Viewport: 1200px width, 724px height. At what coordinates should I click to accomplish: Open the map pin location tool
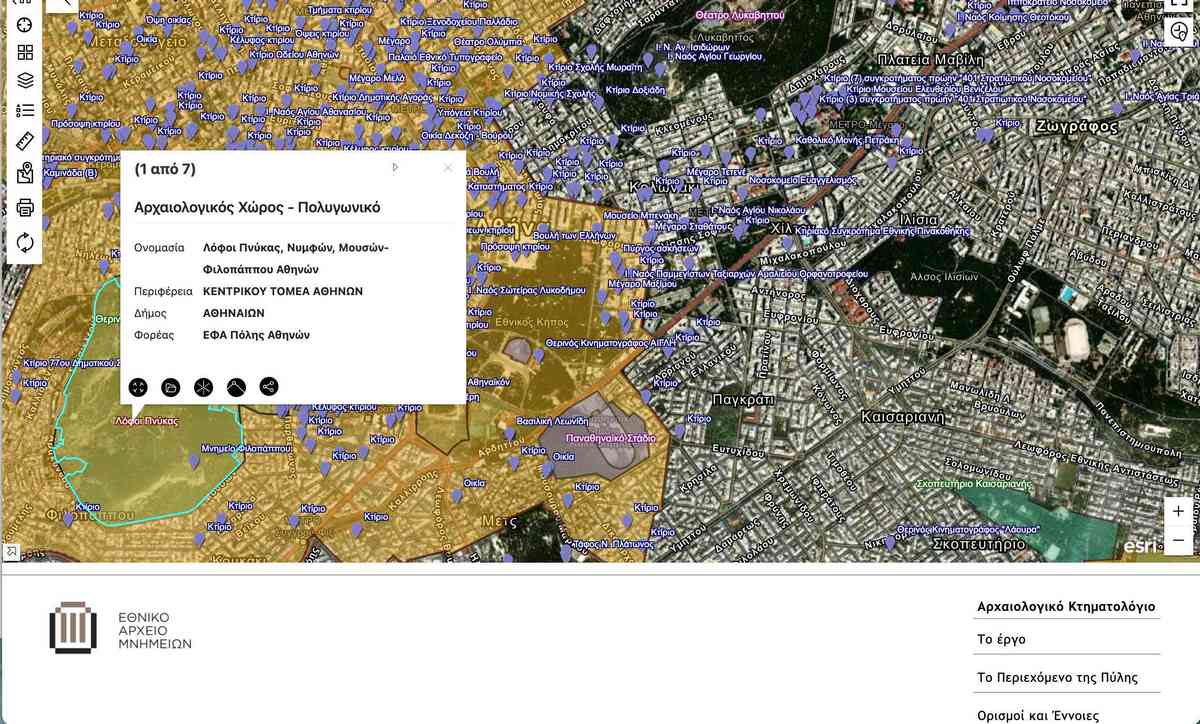25,173
